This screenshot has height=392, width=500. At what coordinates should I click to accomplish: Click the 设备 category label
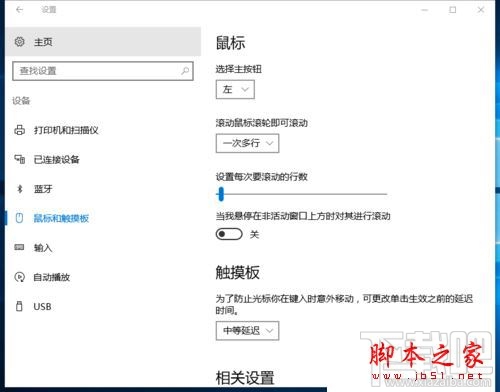point(21,101)
